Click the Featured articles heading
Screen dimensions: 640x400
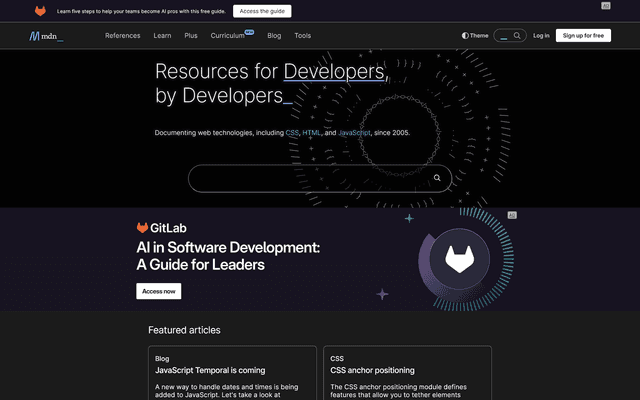coord(184,330)
